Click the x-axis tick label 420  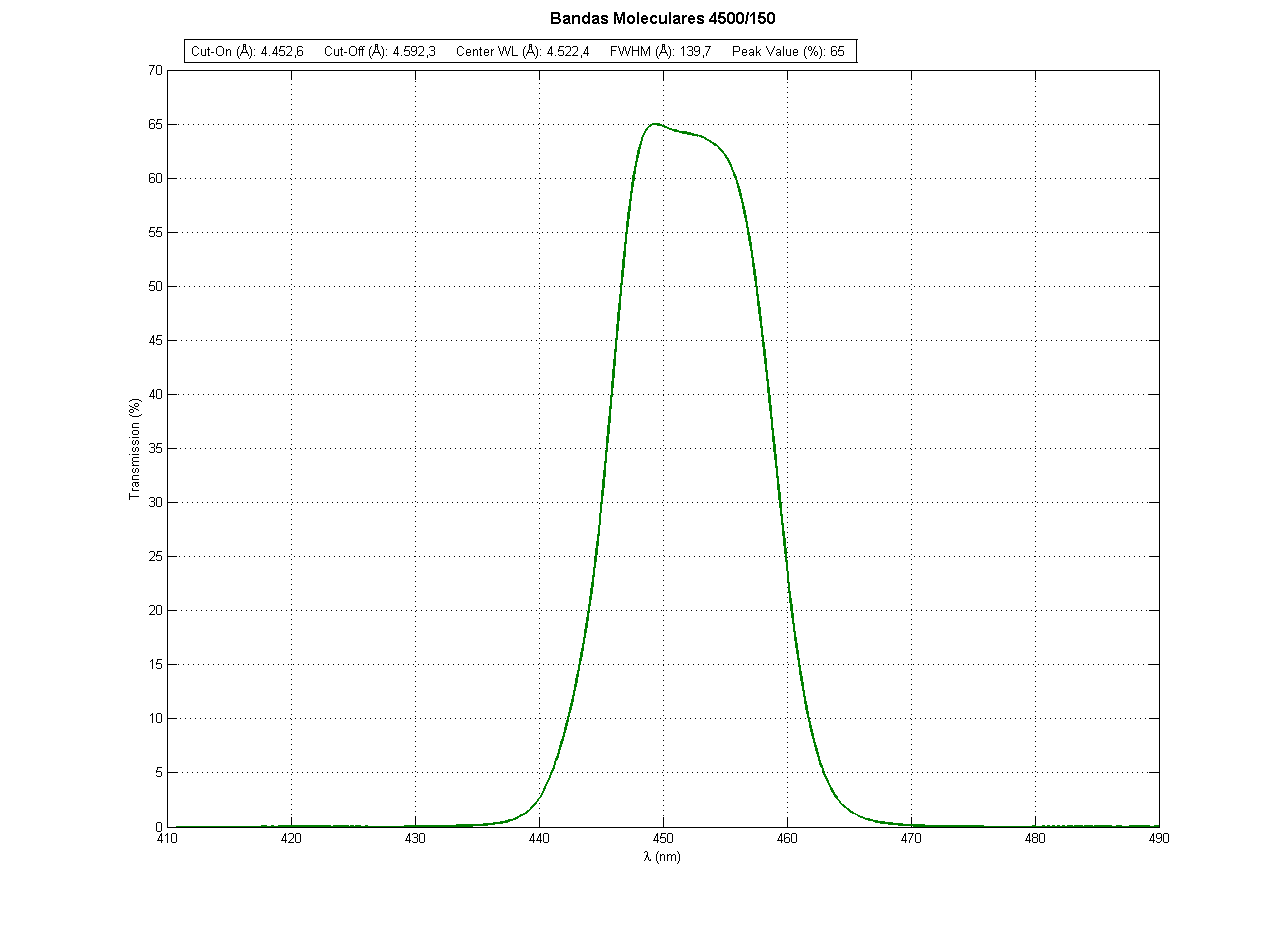click(291, 840)
